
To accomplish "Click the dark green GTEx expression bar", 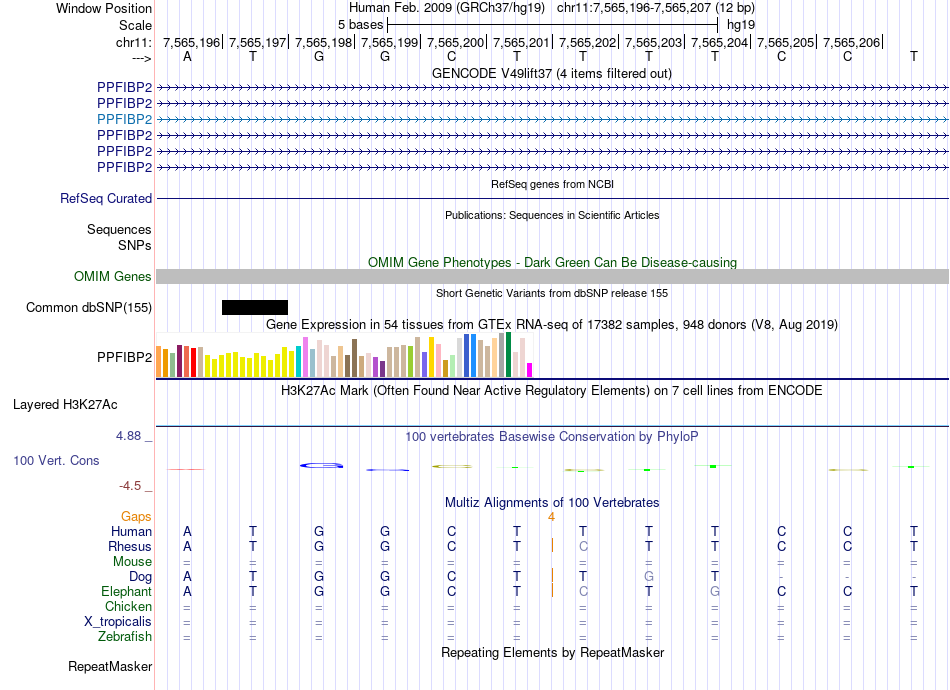I will [508, 354].
